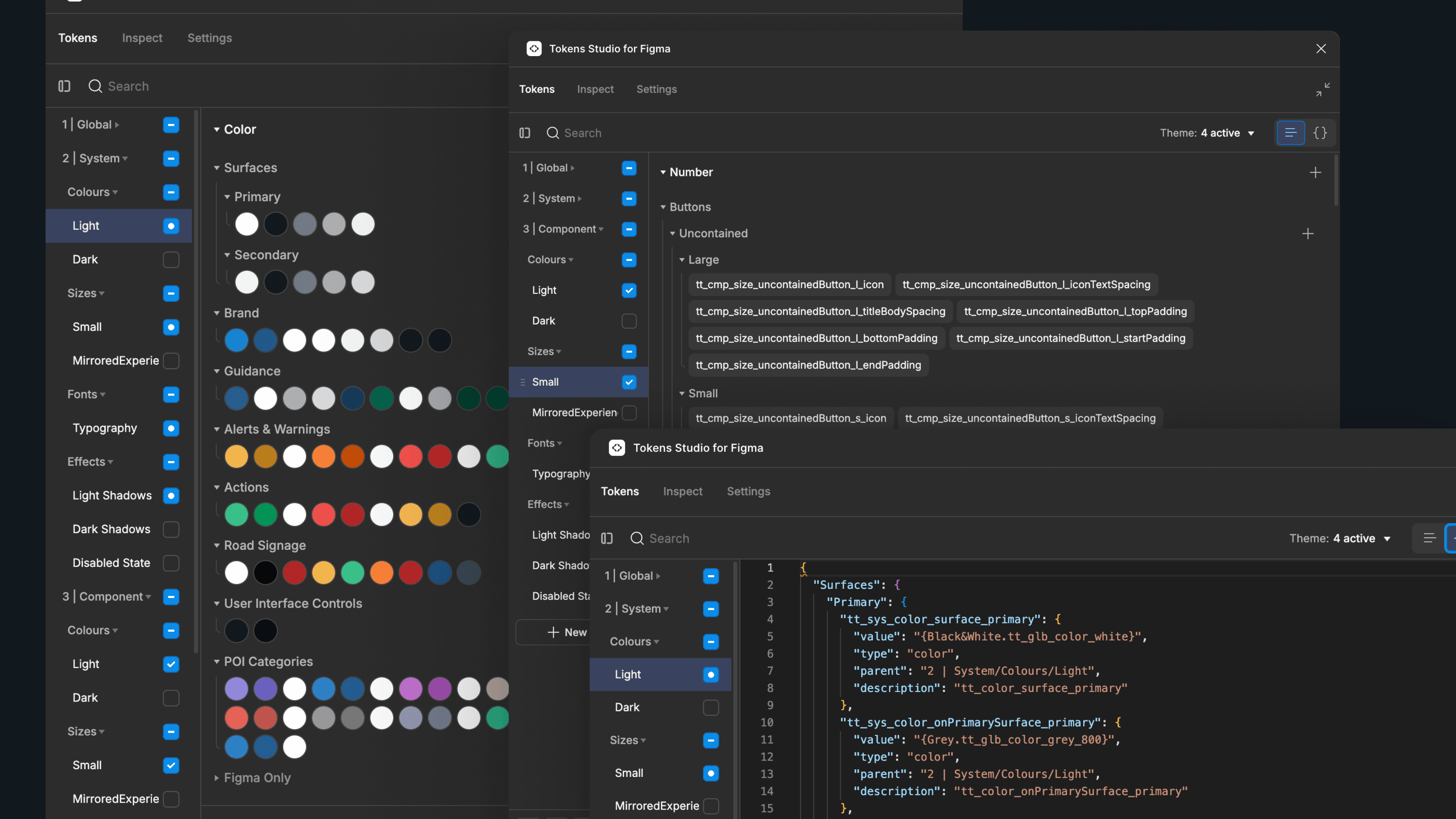This screenshot has width=1456, height=819.
Task: Toggle Colours group indicator in front window
Action: pyautogui.click(x=711, y=642)
